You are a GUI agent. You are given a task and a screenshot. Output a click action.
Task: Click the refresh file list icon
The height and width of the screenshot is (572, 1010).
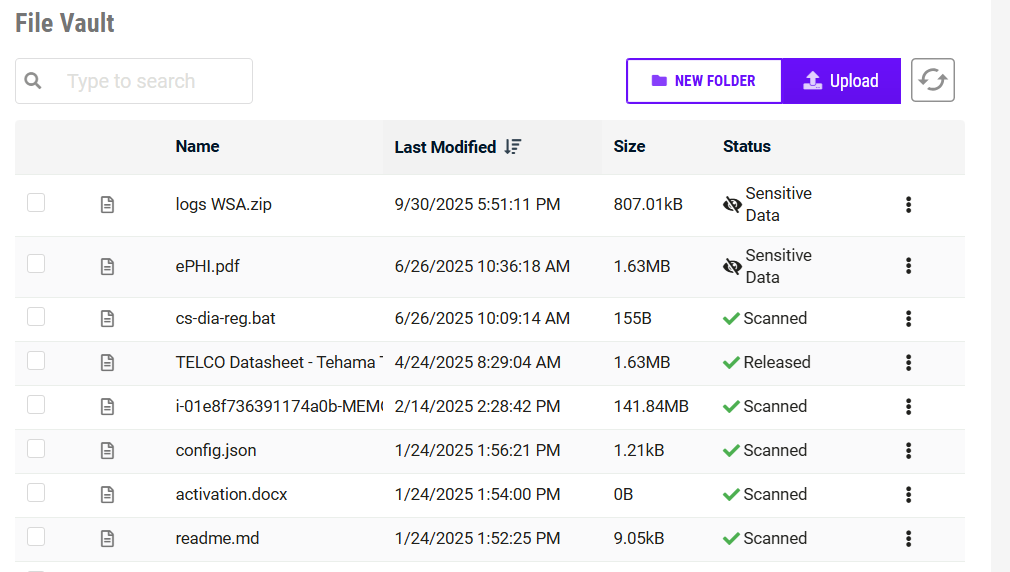pyautogui.click(x=932, y=81)
